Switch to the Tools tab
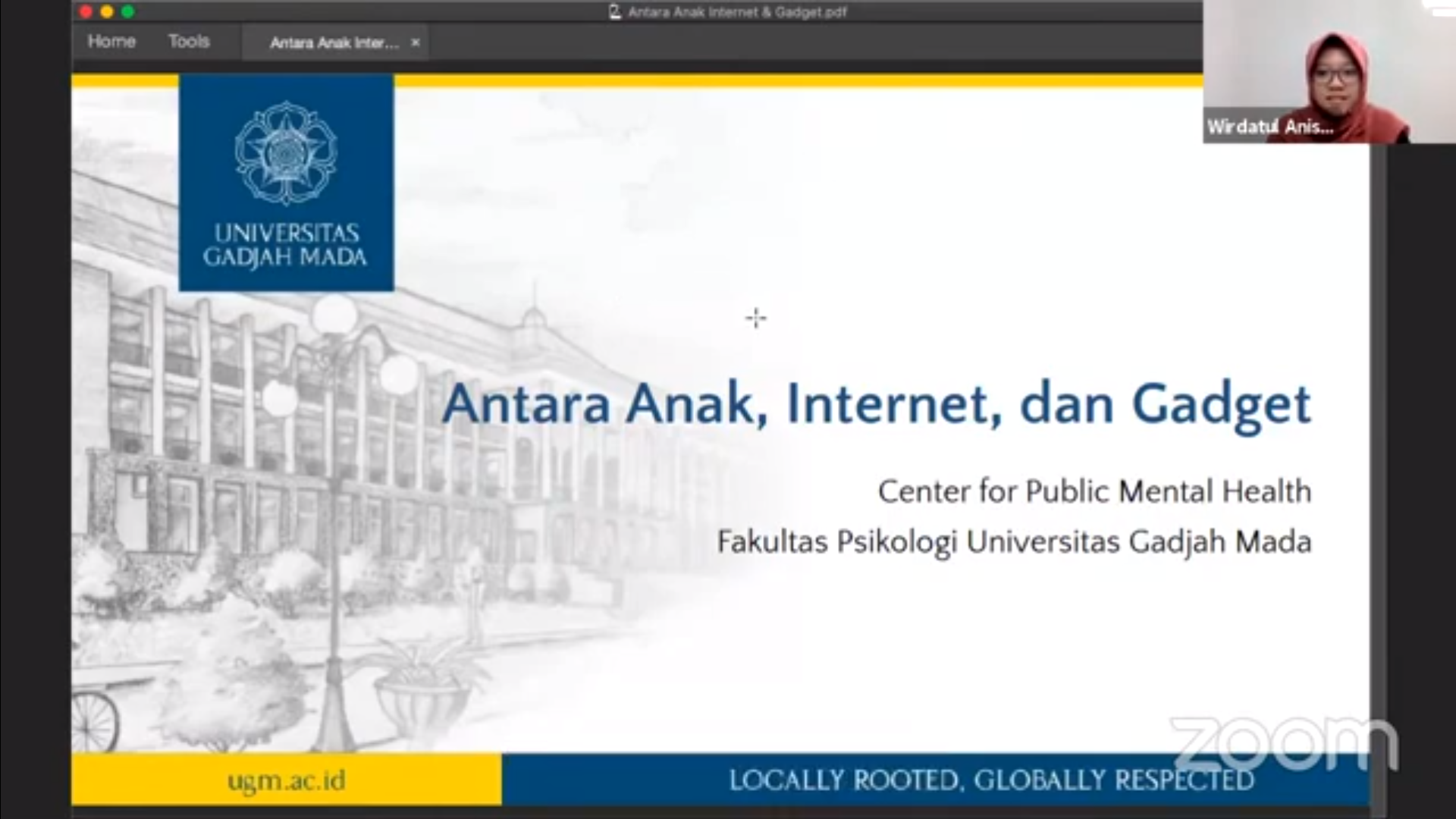Screen dimensions: 1456x819 coord(188,42)
